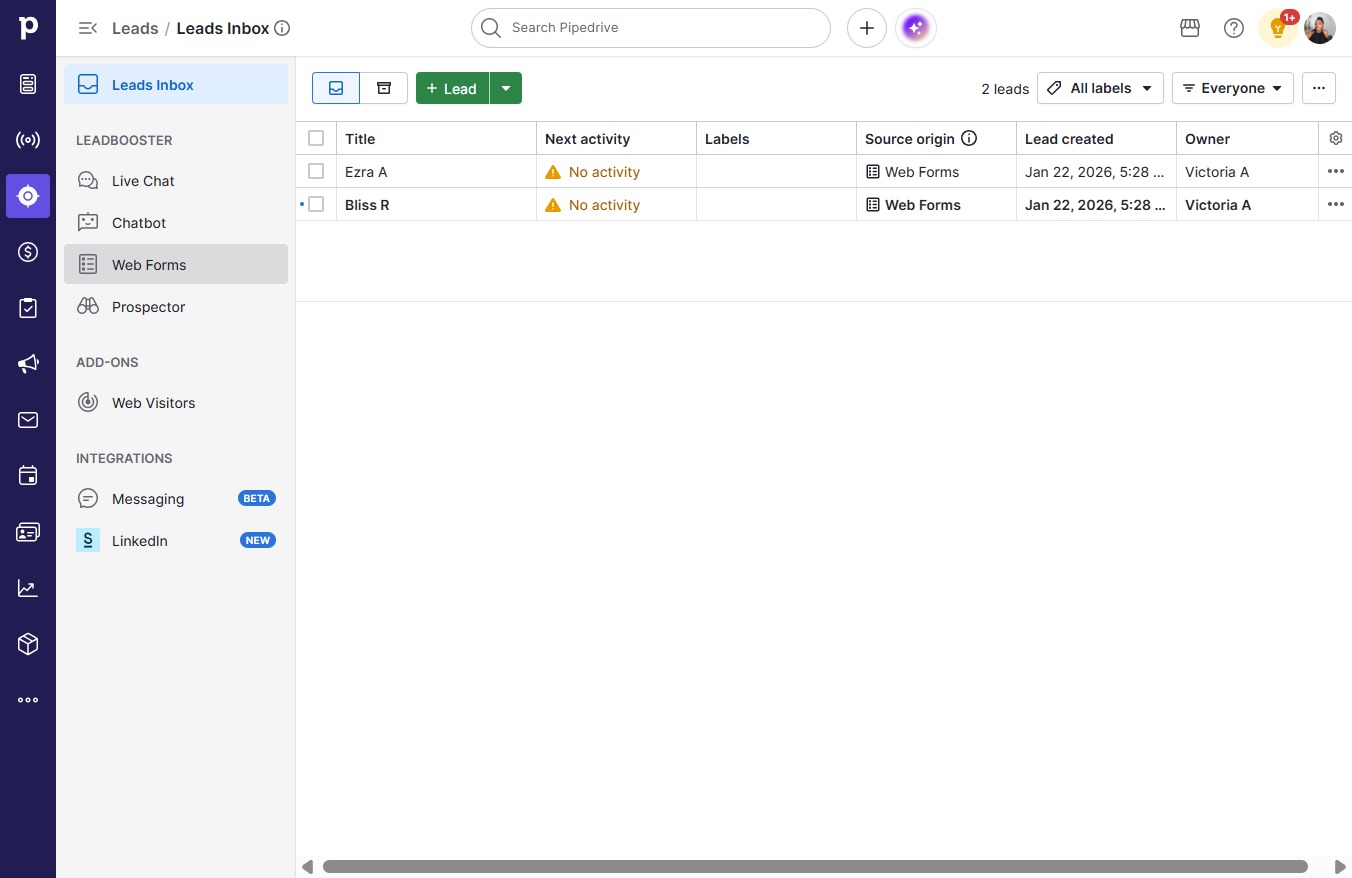
Task: Tick the checkbox for Bliss R
Action: [316, 204]
